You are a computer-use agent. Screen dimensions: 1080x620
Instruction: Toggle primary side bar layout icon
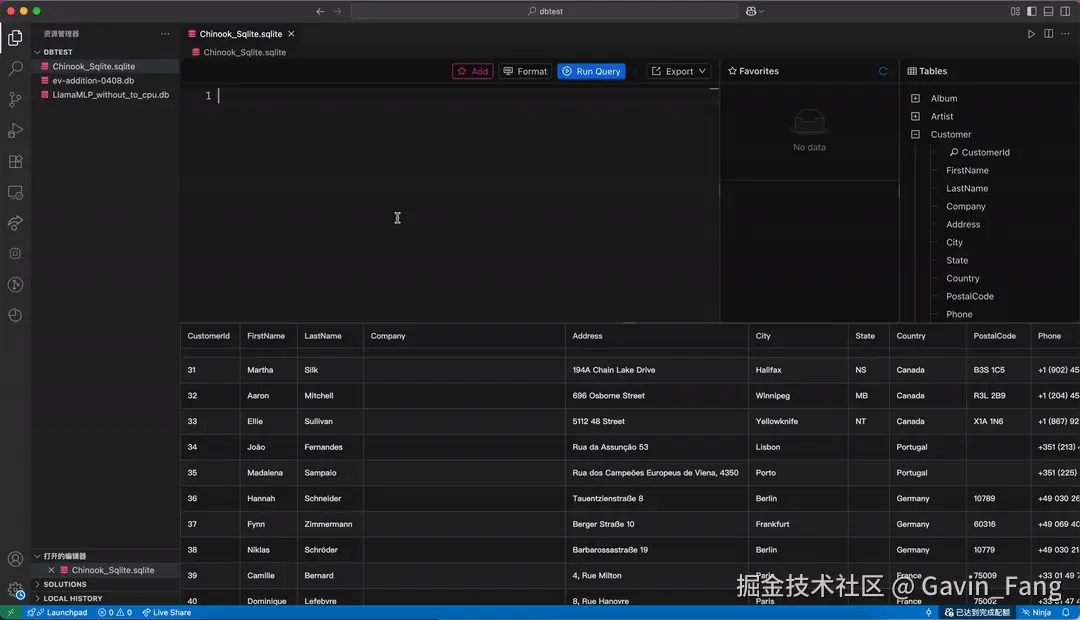point(1032,11)
